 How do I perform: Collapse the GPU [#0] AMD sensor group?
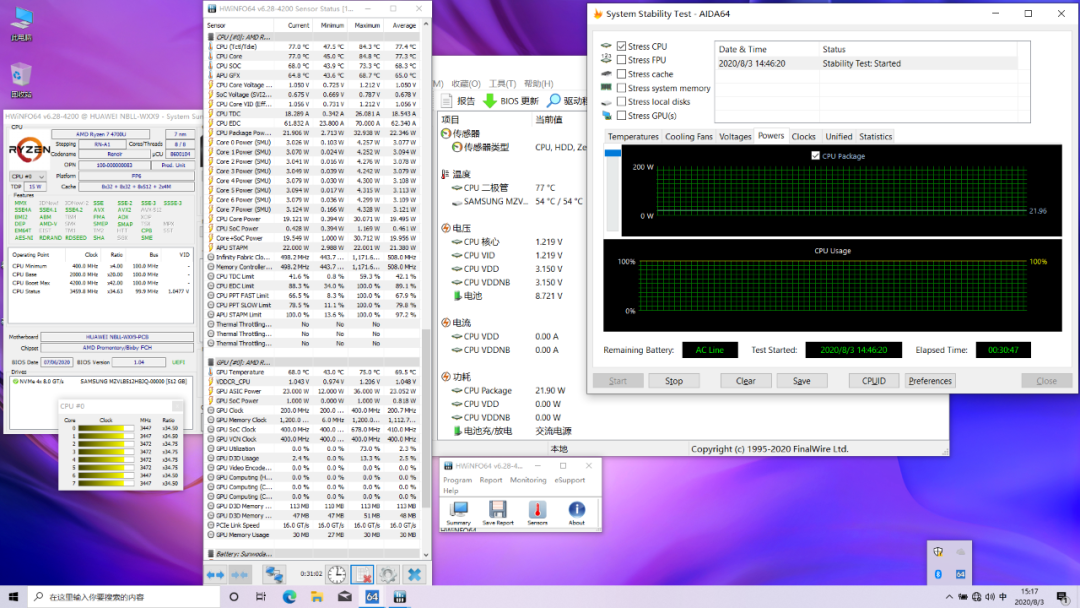coord(242,362)
